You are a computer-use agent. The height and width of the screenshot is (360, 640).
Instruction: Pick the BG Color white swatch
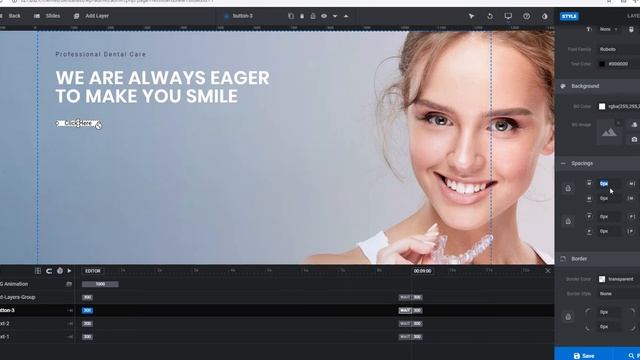pos(602,107)
